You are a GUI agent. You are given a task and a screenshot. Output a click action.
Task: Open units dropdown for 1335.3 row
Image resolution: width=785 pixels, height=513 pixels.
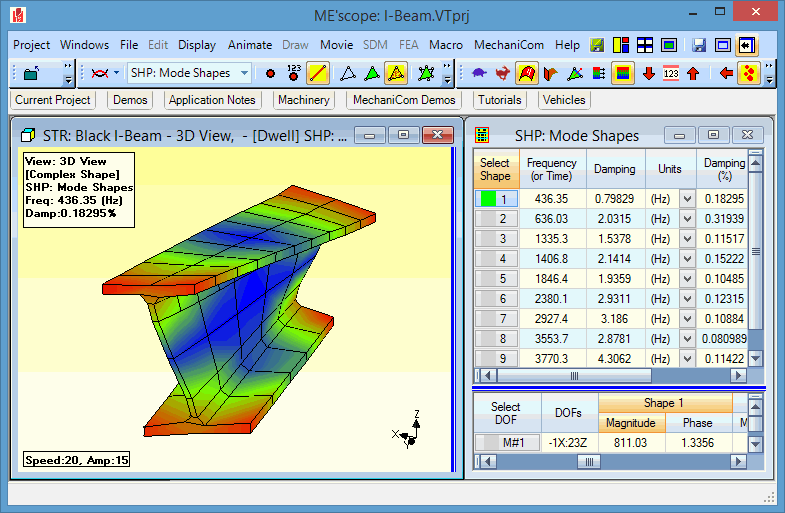pos(687,239)
